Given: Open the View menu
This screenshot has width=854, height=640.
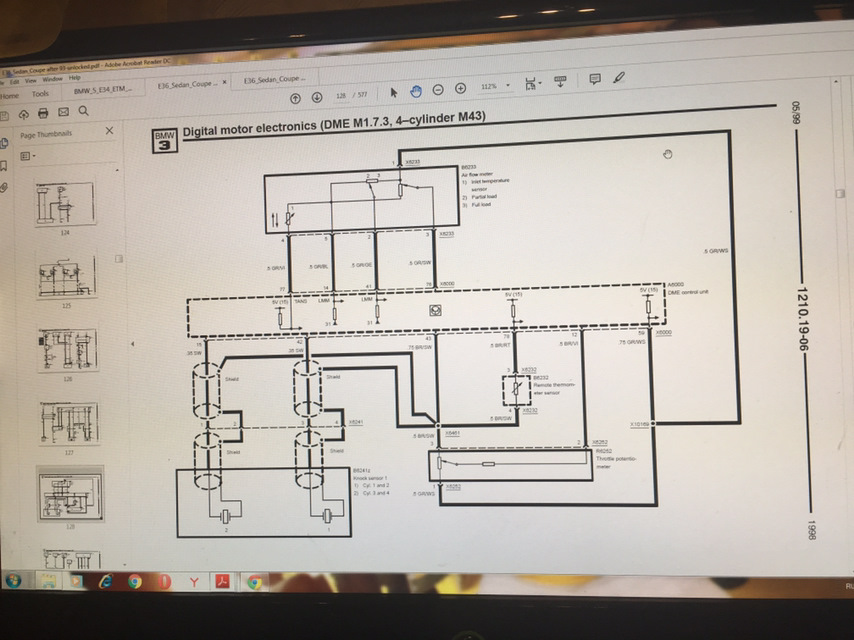Looking at the screenshot, I should point(31,81).
